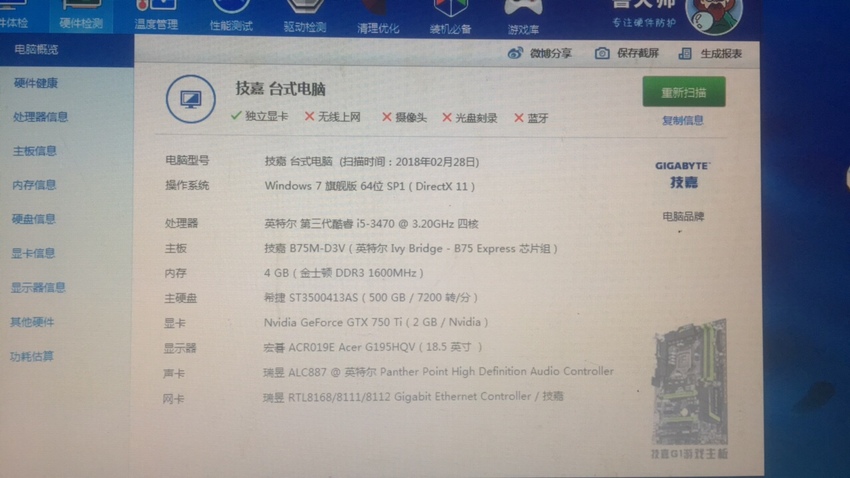Select 显卡信息 in the sidebar
850x478 pixels.
pos(33,253)
